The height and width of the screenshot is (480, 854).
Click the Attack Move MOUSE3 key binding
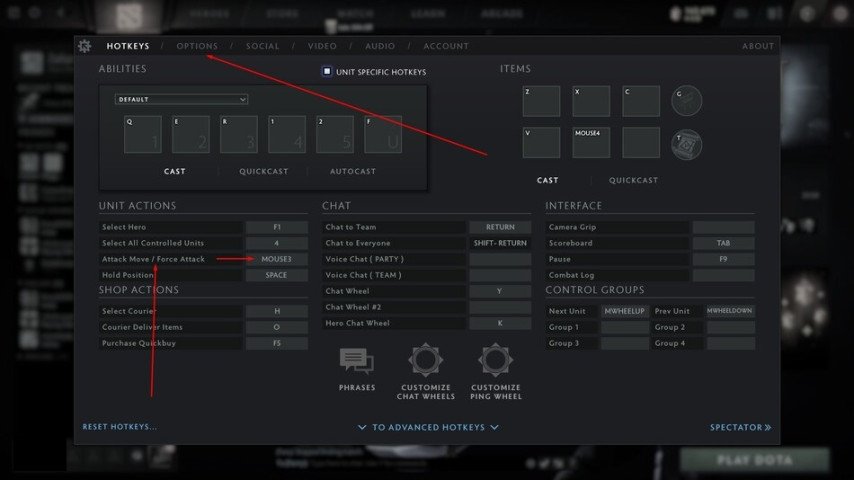pos(277,259)
